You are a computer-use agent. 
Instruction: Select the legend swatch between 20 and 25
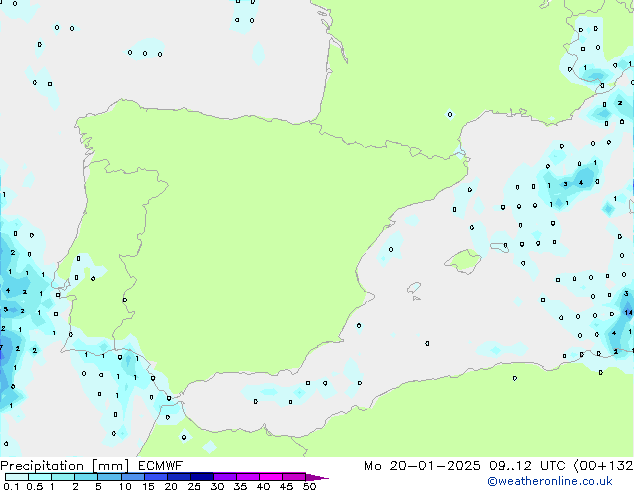[180, 477]
